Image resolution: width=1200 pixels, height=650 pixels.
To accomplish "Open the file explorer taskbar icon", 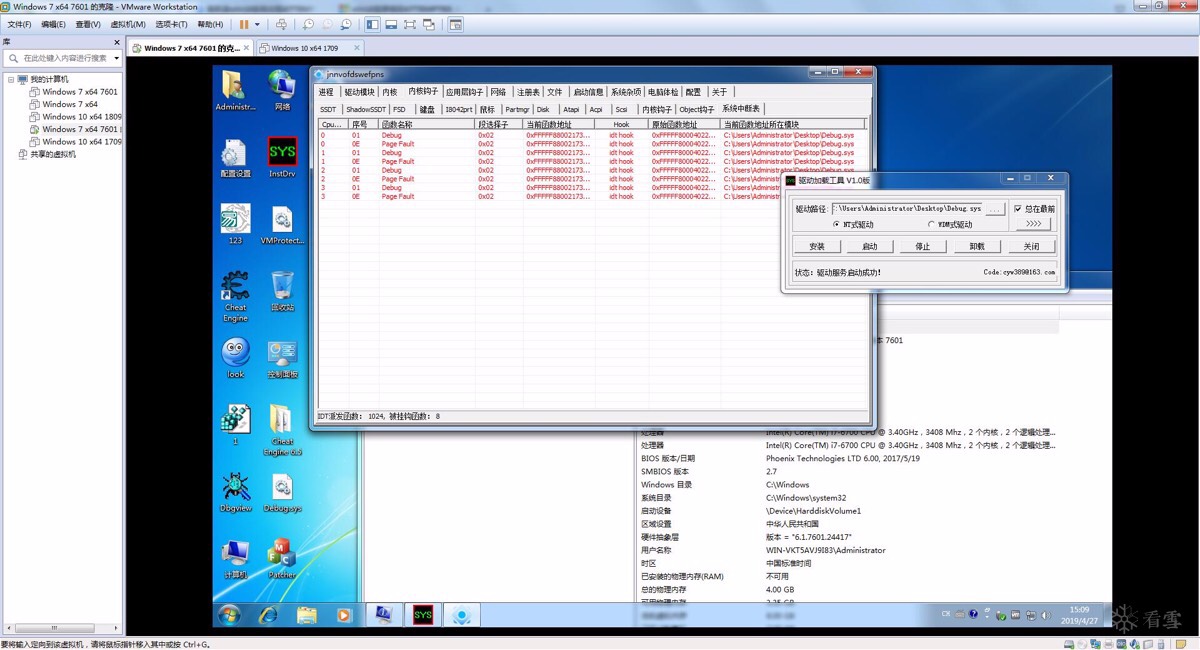I will pos(306,615).
